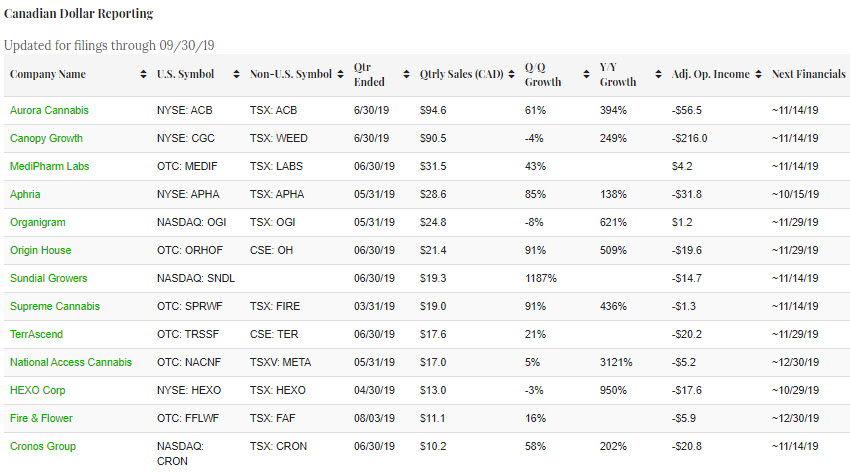Open National Access Cannabis link
The height and width of the screenshot is (472, 850).
[x=66, y=362]
